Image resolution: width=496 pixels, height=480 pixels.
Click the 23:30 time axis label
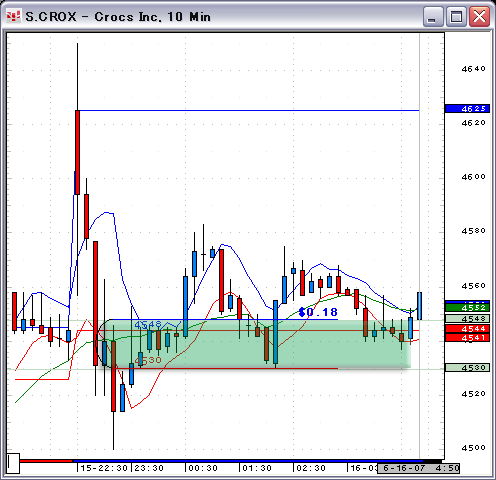click(149, 468)
